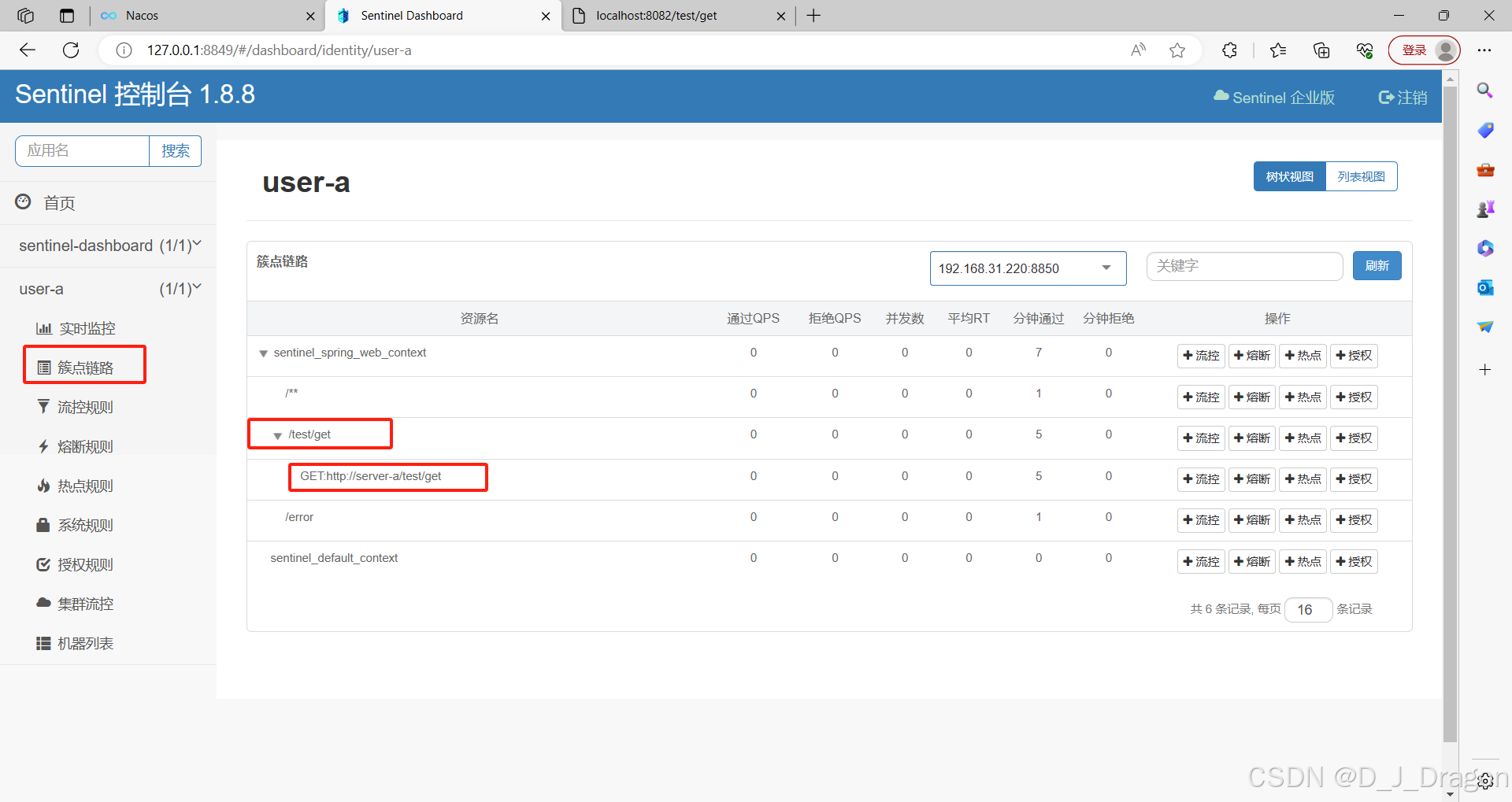This screenshot has width=1512, height=802.
Task: Open a new browser tab
Action: (813, 16)
